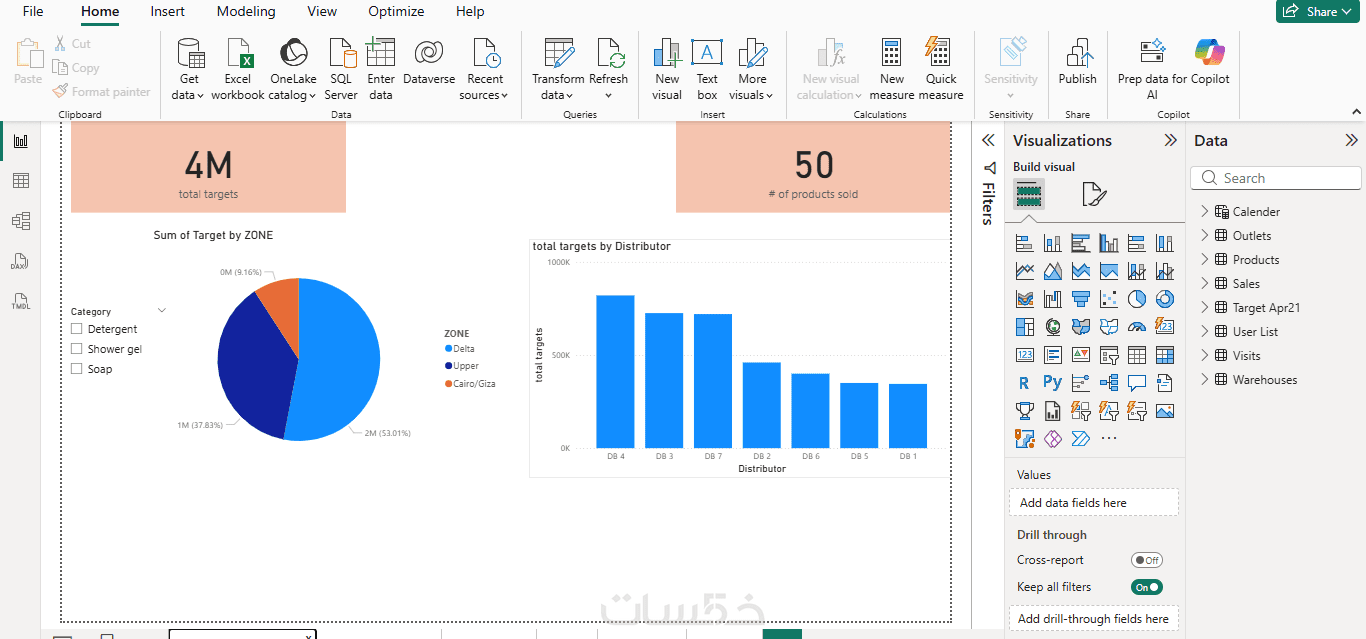
Task: Switch to Table view in left sidebar
Action: point(20,181)
